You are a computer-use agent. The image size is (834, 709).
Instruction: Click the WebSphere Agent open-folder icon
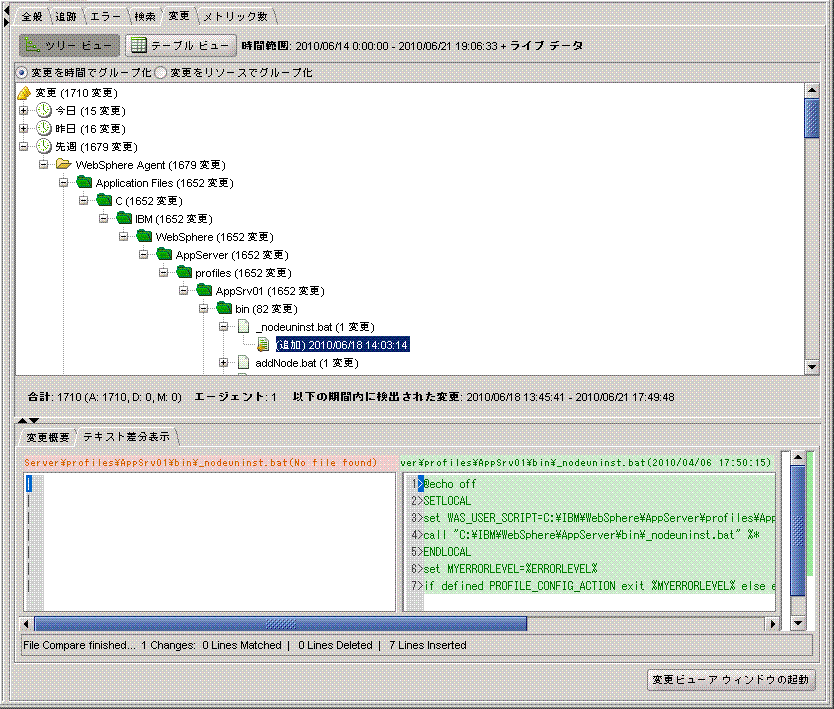64,164
